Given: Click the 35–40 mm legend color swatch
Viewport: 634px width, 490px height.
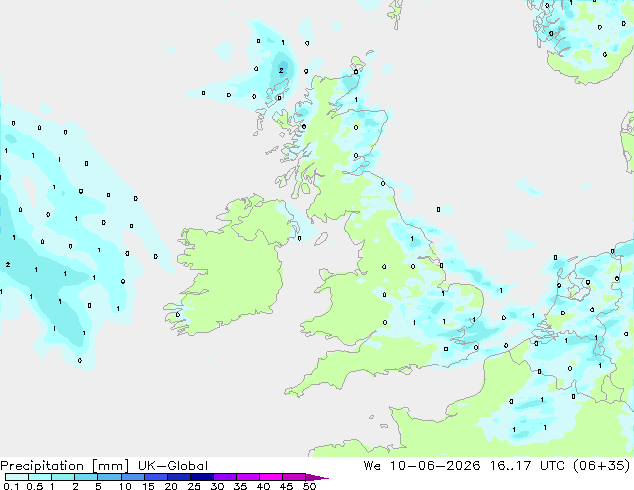Looking at the screenshot, I should coord(248,477).
